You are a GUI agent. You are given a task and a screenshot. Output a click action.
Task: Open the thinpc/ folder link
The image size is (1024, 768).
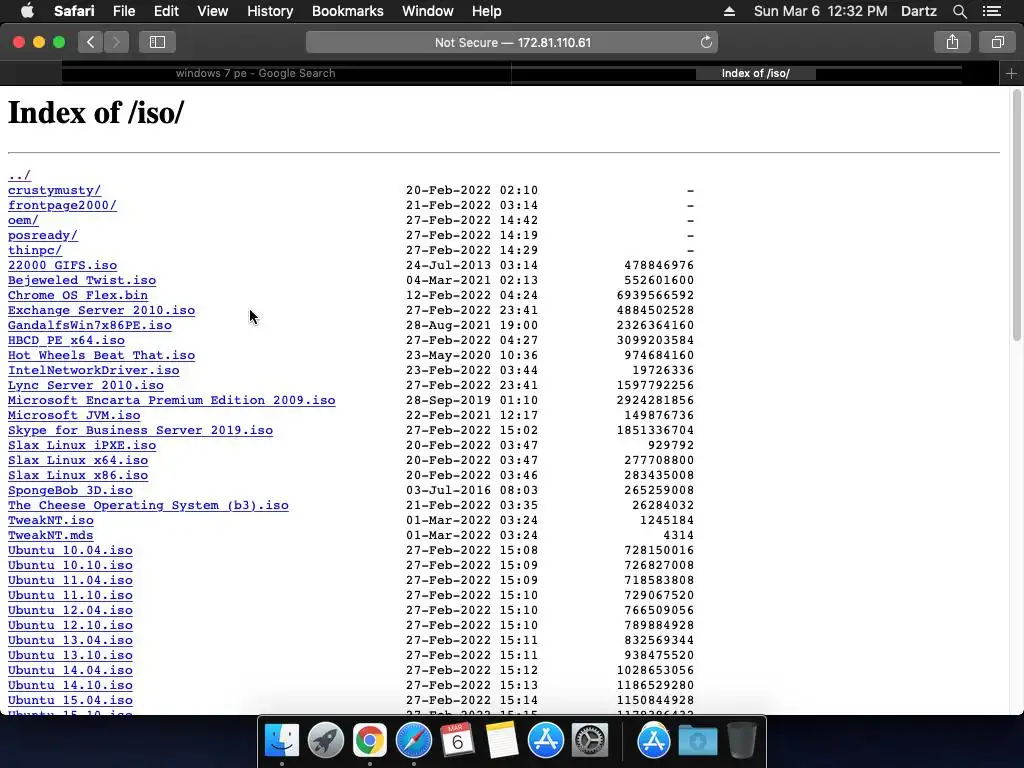click(35, 250)
